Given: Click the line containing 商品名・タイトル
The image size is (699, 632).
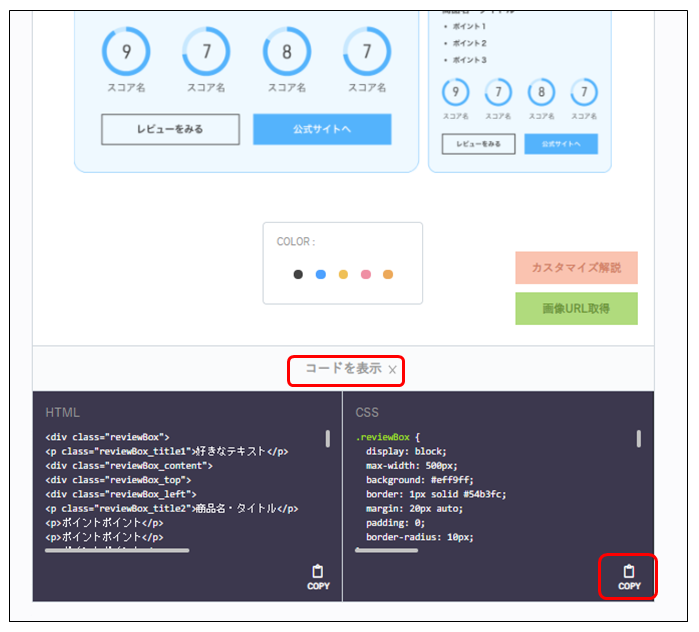Looking at the screenshot, I should [x=172, y=509].
